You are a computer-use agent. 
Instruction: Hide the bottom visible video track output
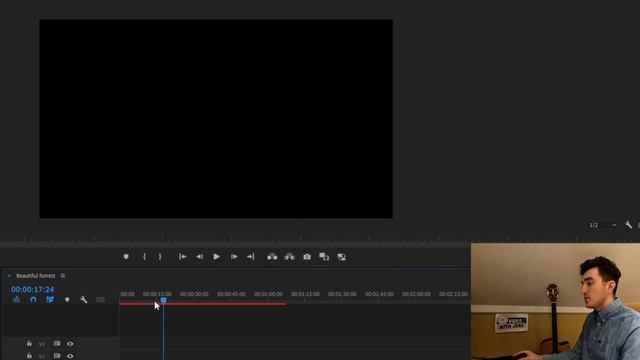click(70, 356)
